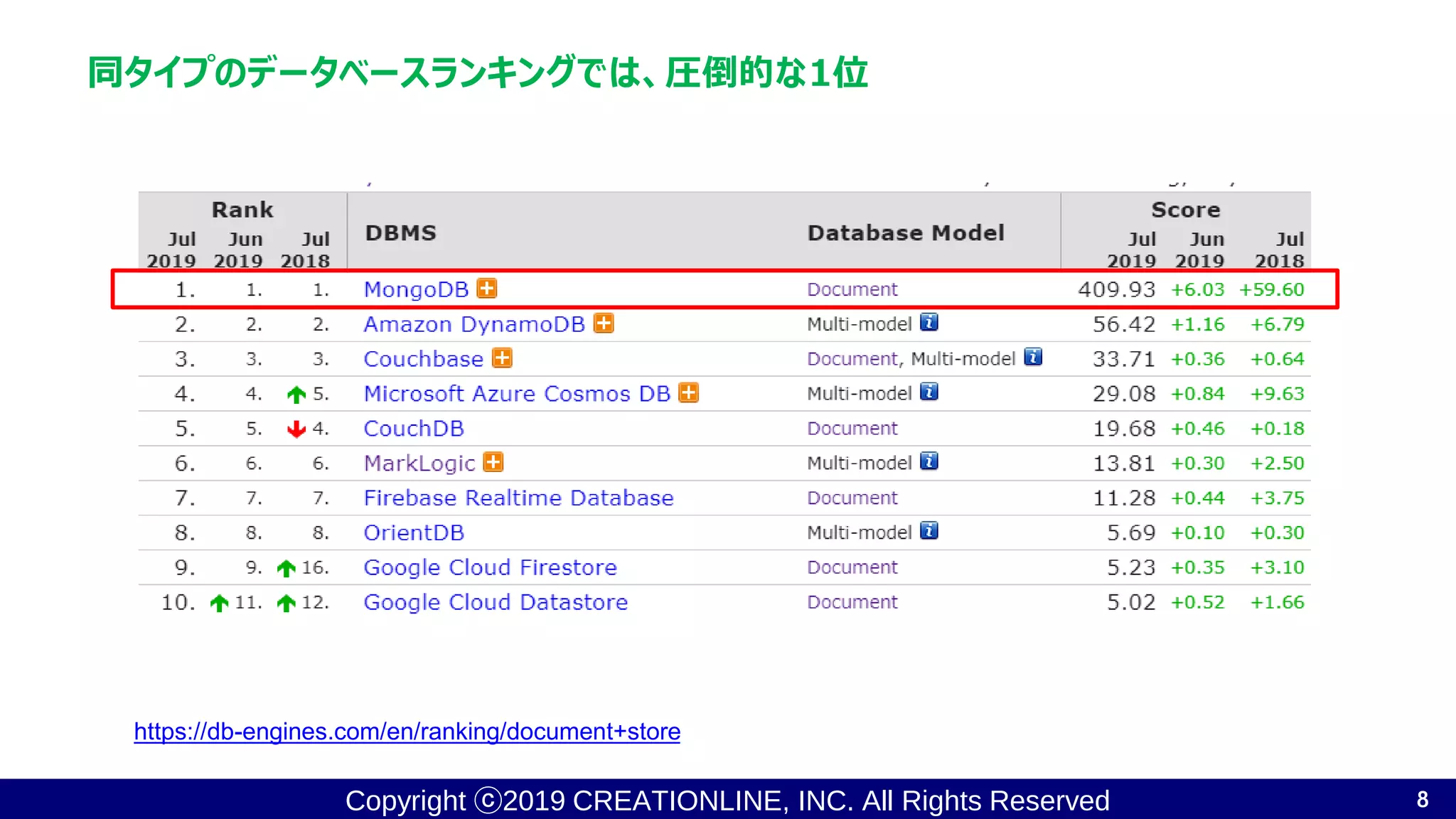This screenshot has width=1456, height=819.
Task: Click the info icon in Amazon DynamoDB's Multi-model cell
Action: point(929,322)
